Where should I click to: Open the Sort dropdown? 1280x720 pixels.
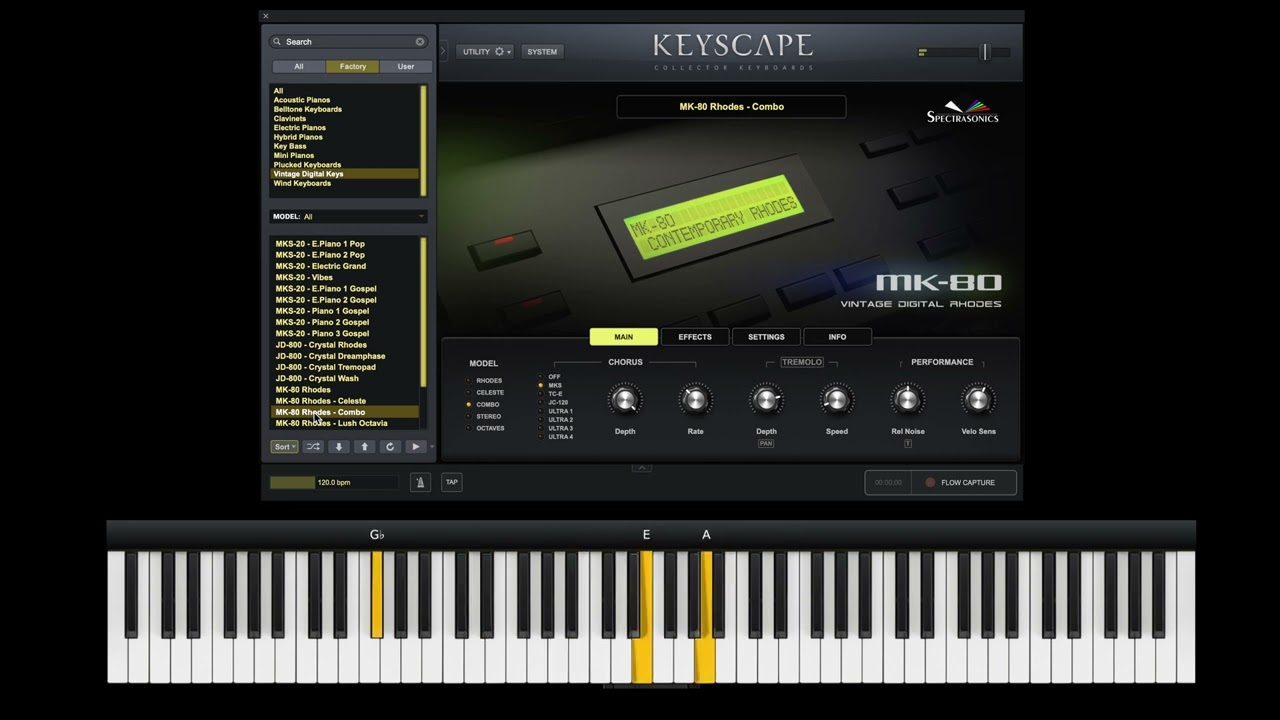click(284, 447)
